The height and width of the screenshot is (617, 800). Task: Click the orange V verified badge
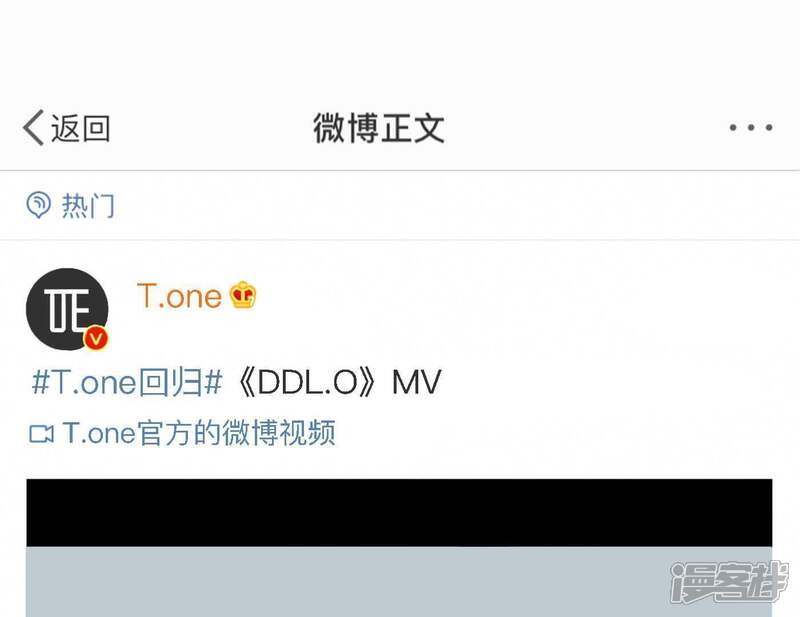point(96,338)
